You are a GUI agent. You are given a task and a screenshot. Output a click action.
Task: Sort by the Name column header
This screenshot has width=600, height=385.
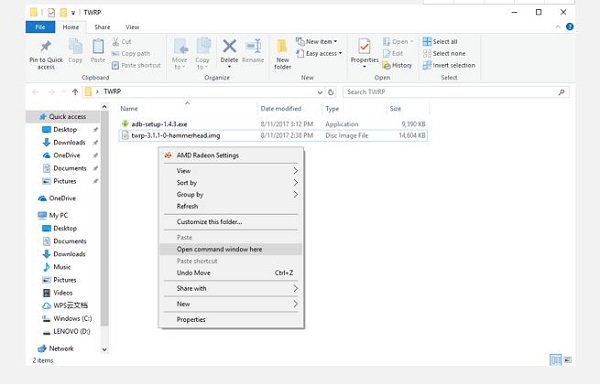129,109
